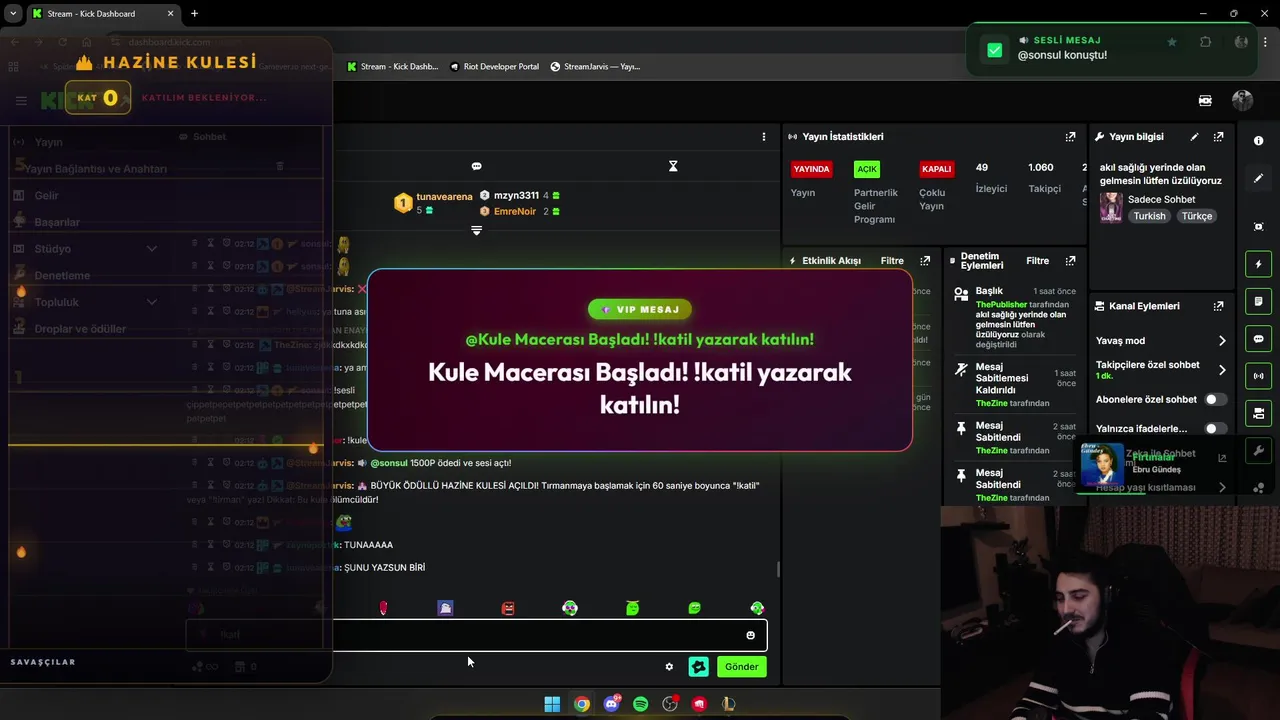Click the Sadece Sohbet category thumbnail
Screen dimensions: 1280x720
click(1110, 207)
